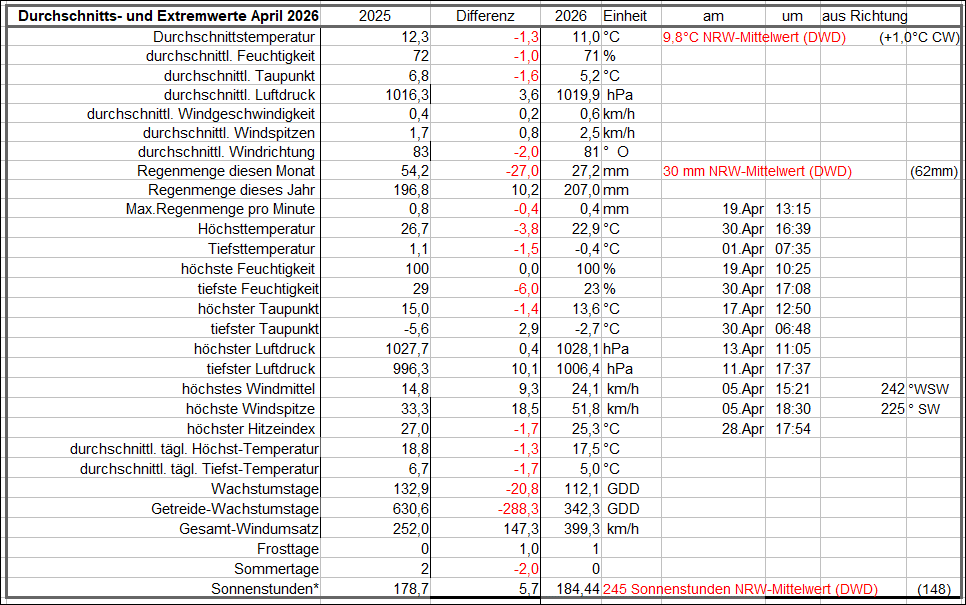Click the '(148)' cell
This screenshot has height=605, width=966.
[x=934, y=589]
